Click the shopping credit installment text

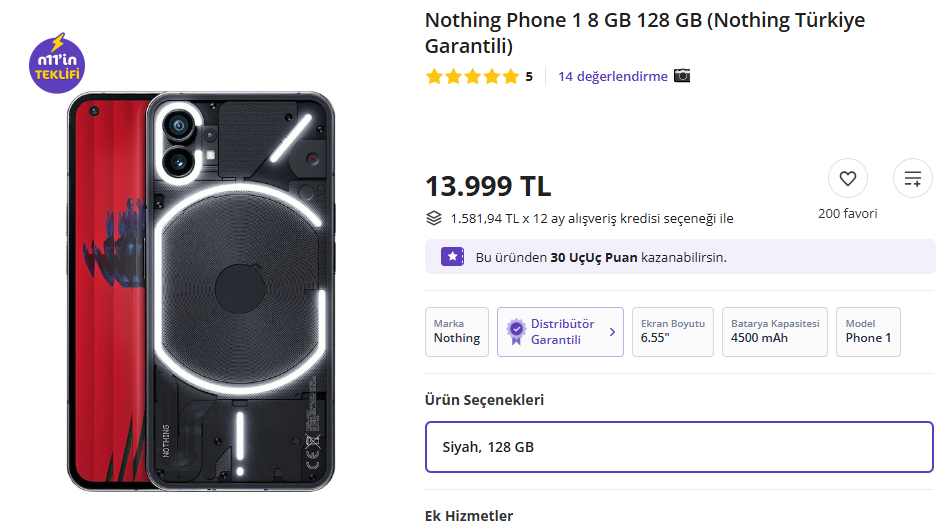(591, 219)
